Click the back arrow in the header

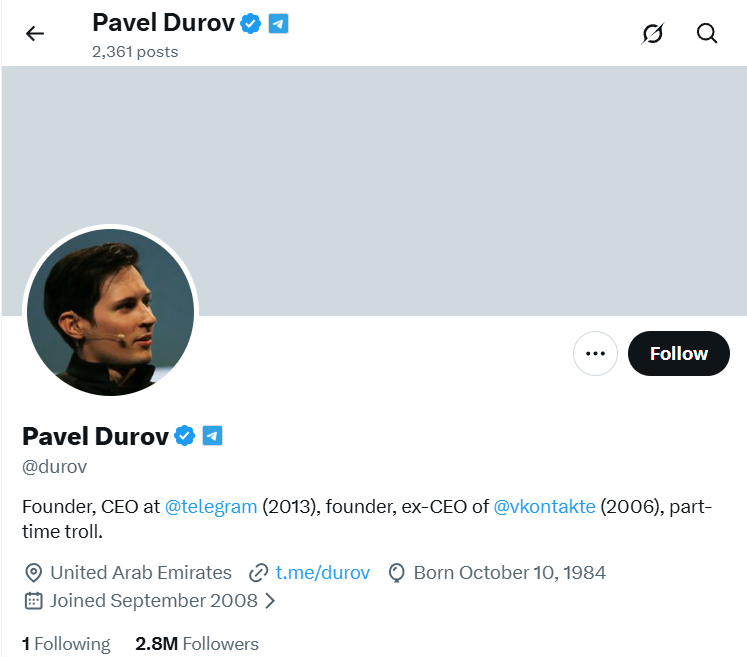tap(35, 34)
